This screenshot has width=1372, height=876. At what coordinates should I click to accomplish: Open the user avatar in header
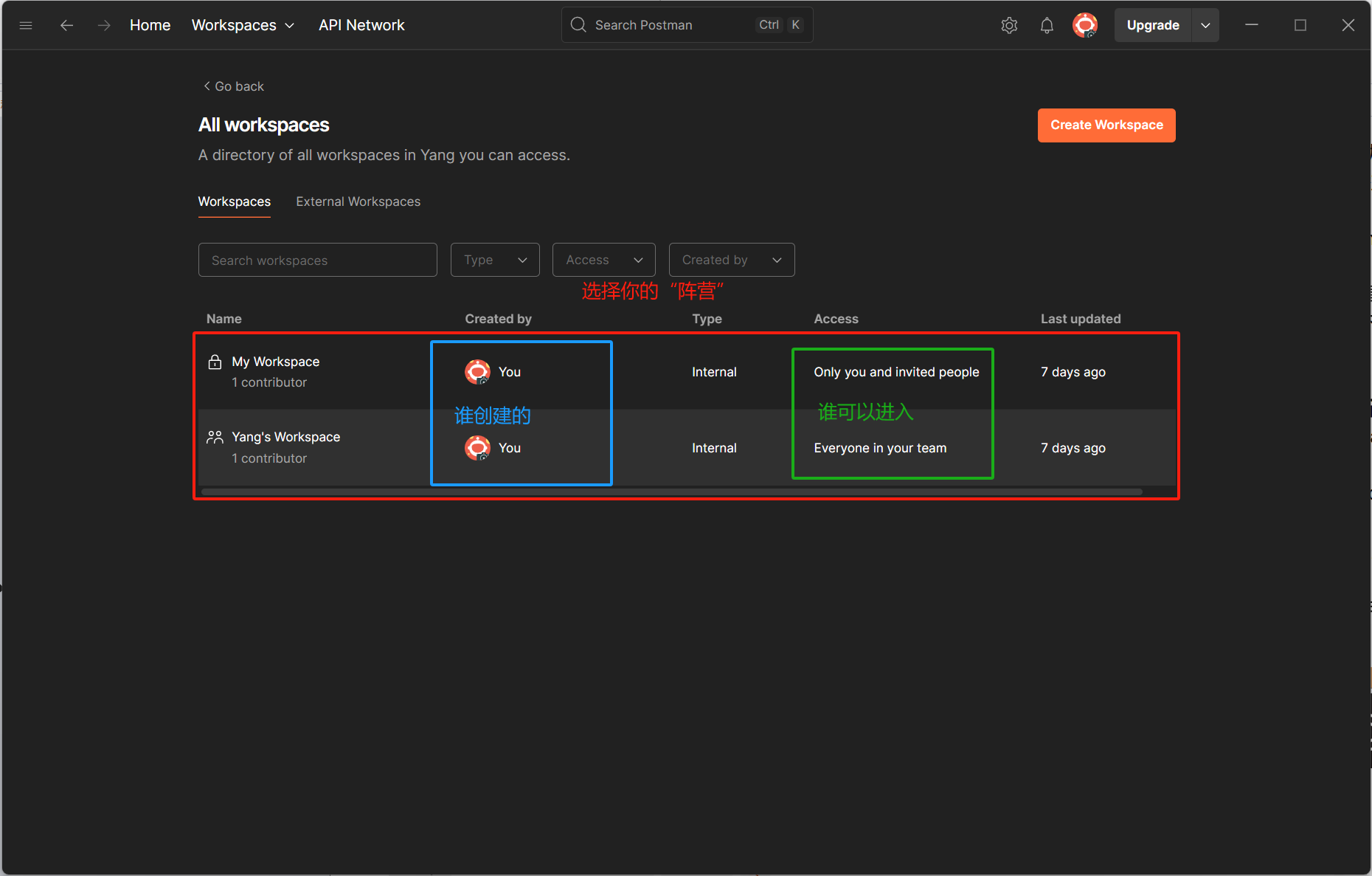[x=1085, y=25]
